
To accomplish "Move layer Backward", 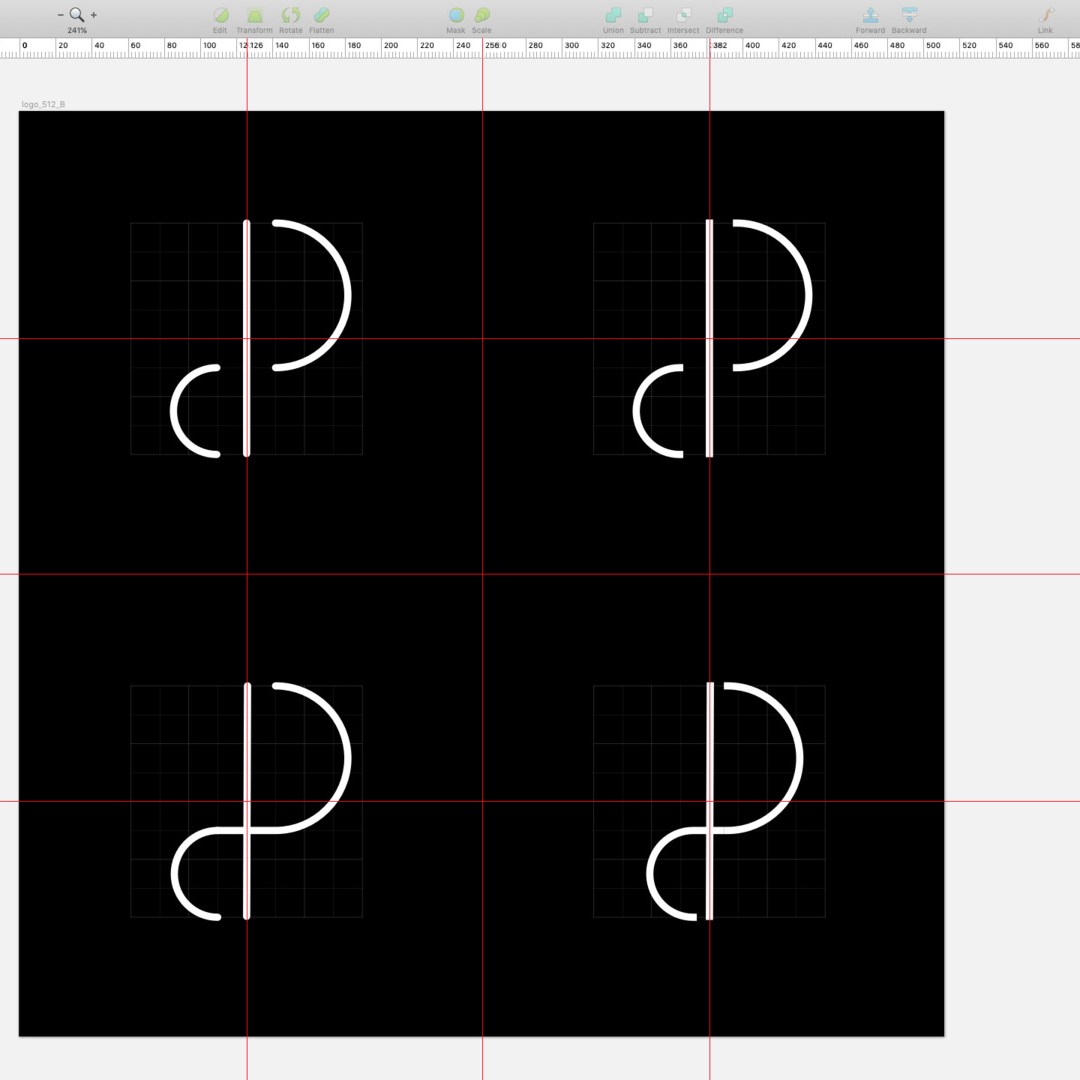I will pos(909,15).
